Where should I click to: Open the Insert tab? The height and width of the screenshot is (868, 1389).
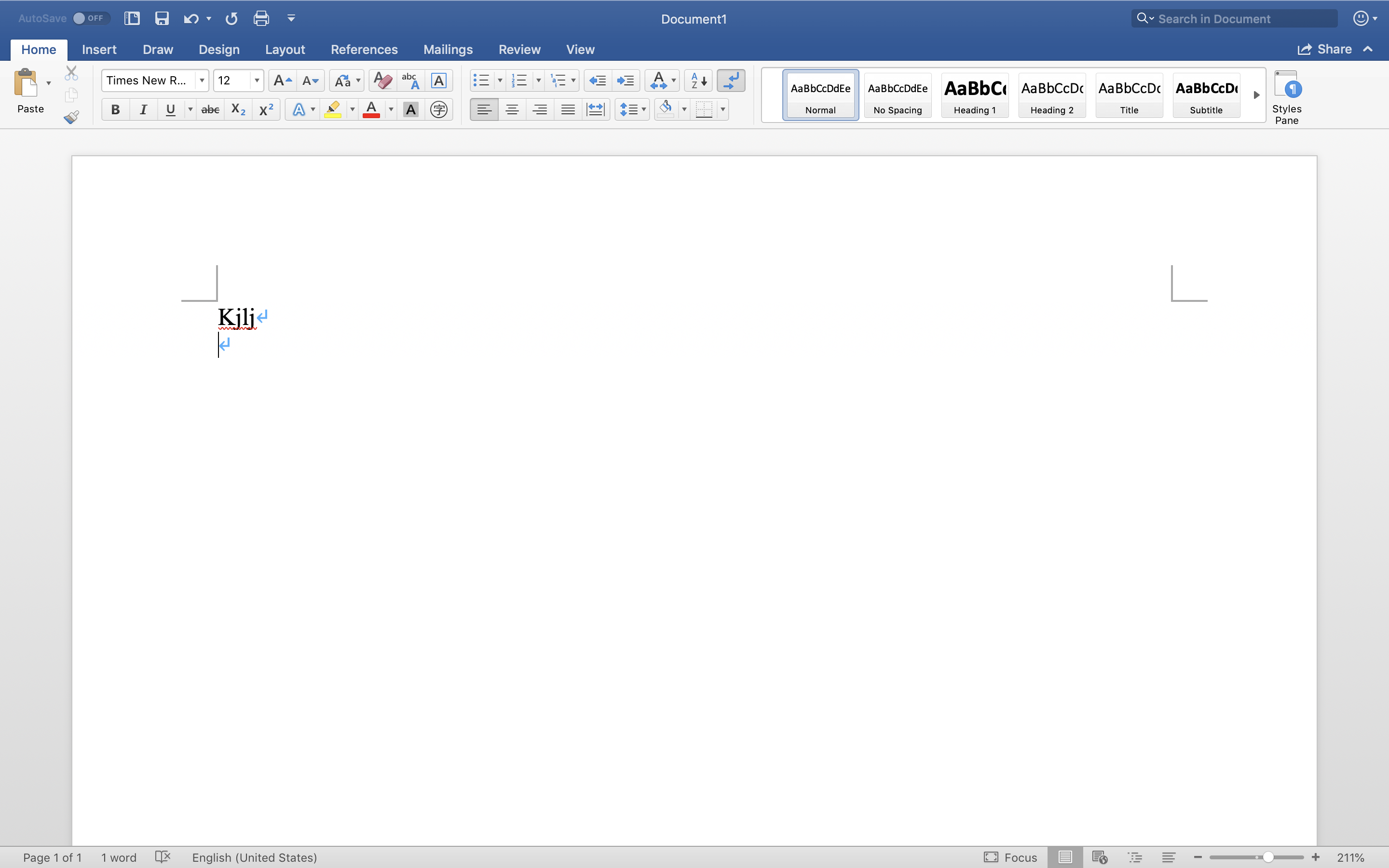[99, 49]
